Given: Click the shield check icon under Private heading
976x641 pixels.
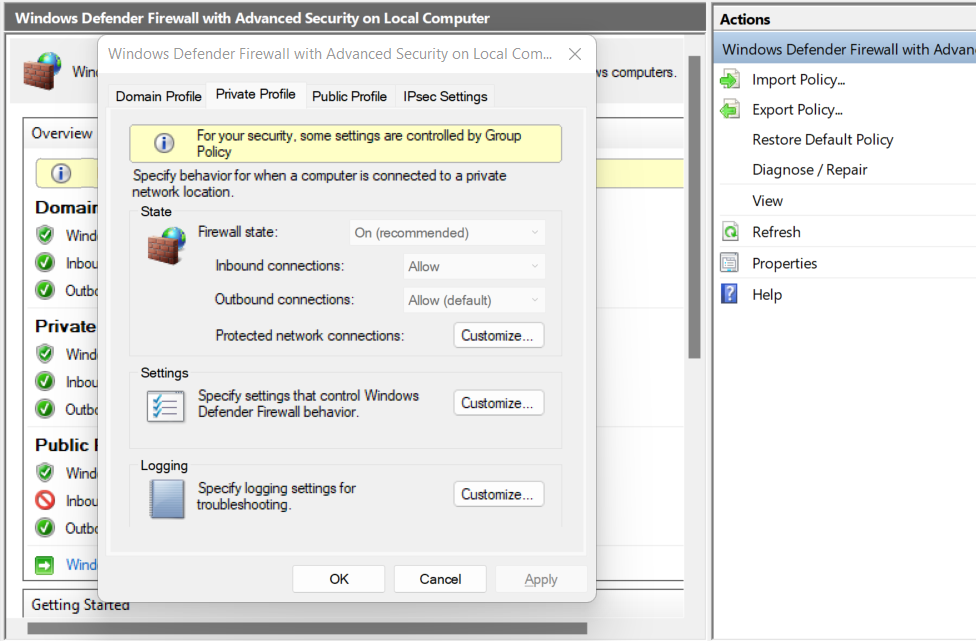Looking at the screenshot, I should 45,354.
